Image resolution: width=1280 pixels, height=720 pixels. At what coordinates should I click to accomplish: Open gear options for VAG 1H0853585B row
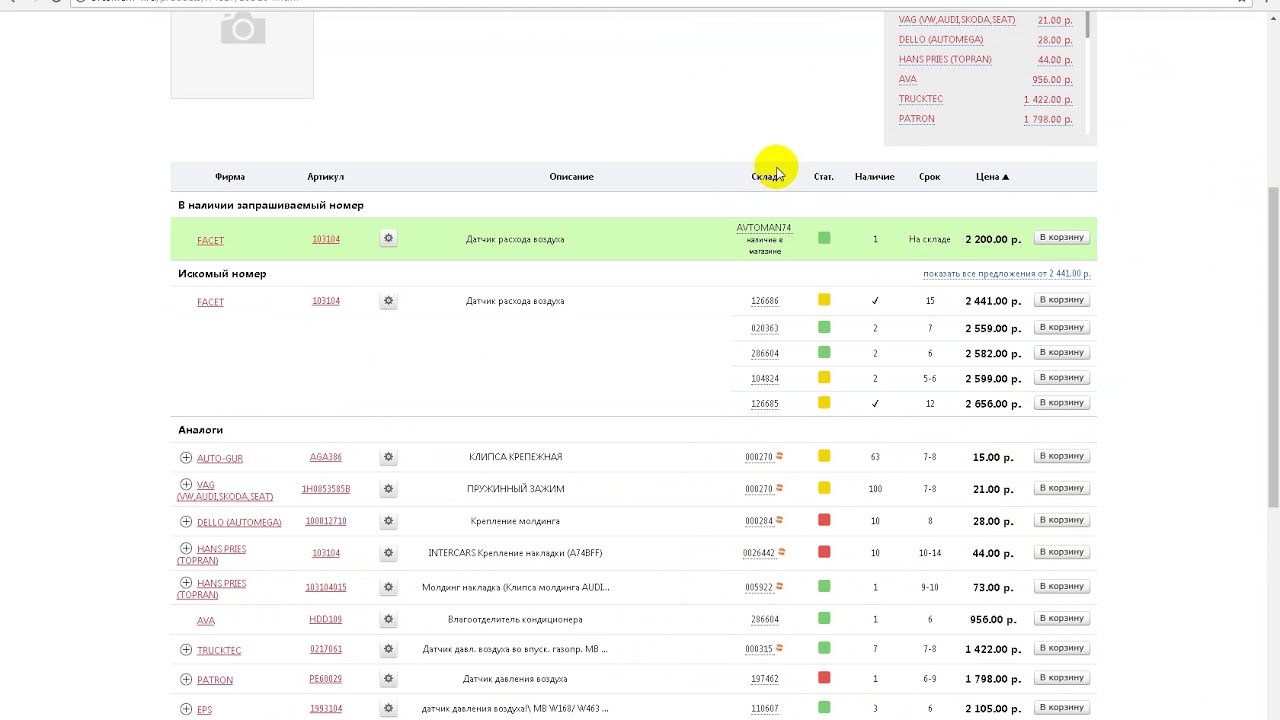click(388, 489)
